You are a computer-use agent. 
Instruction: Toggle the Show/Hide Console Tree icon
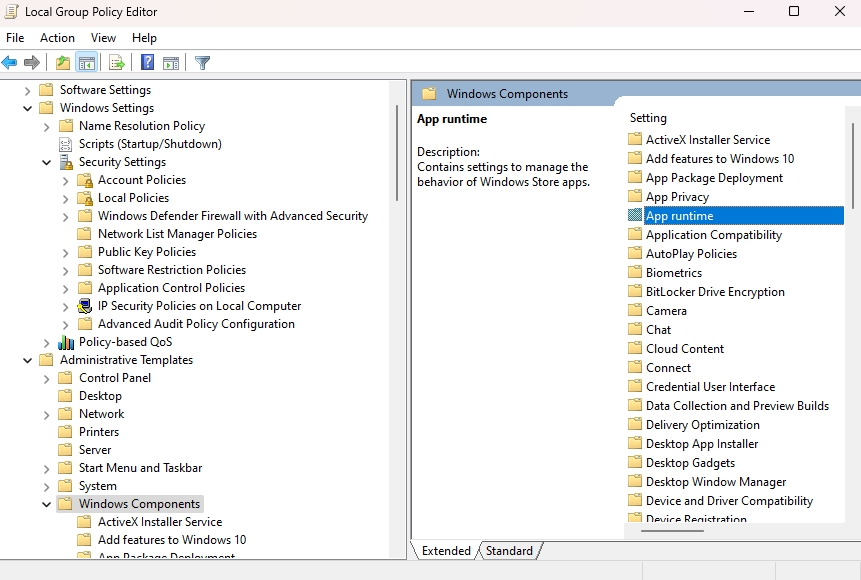pos(87,62)
